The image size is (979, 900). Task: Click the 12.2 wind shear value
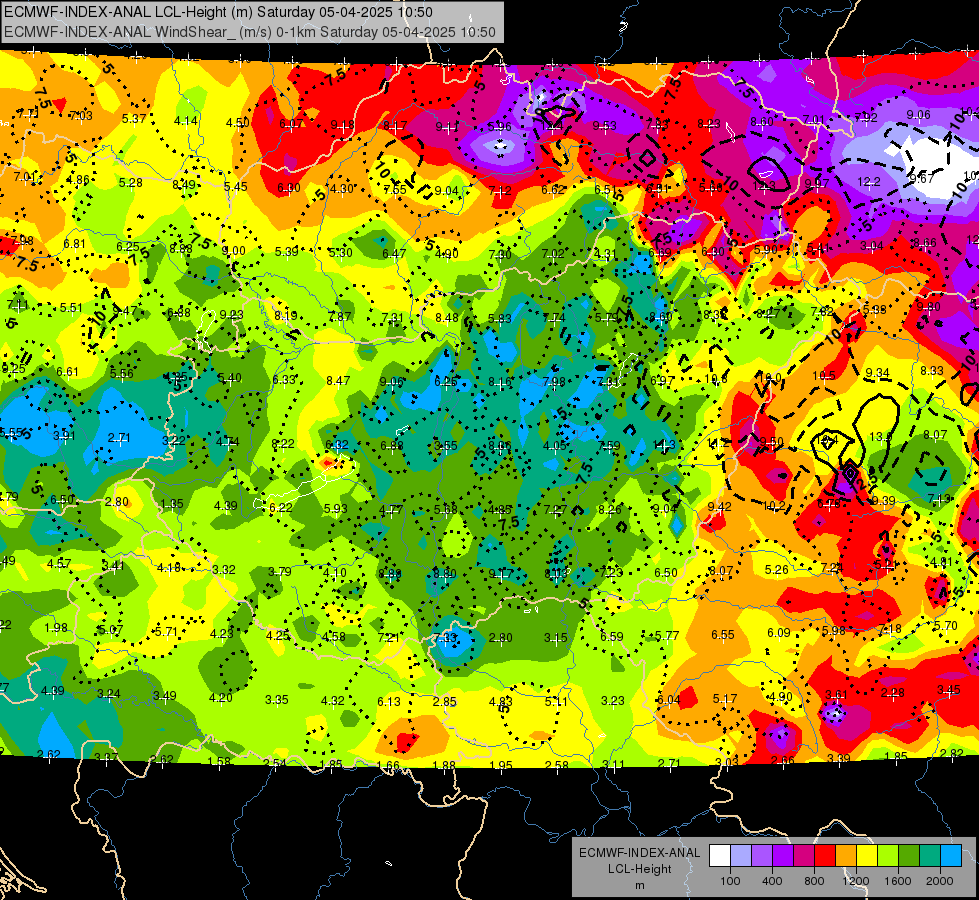868,181
